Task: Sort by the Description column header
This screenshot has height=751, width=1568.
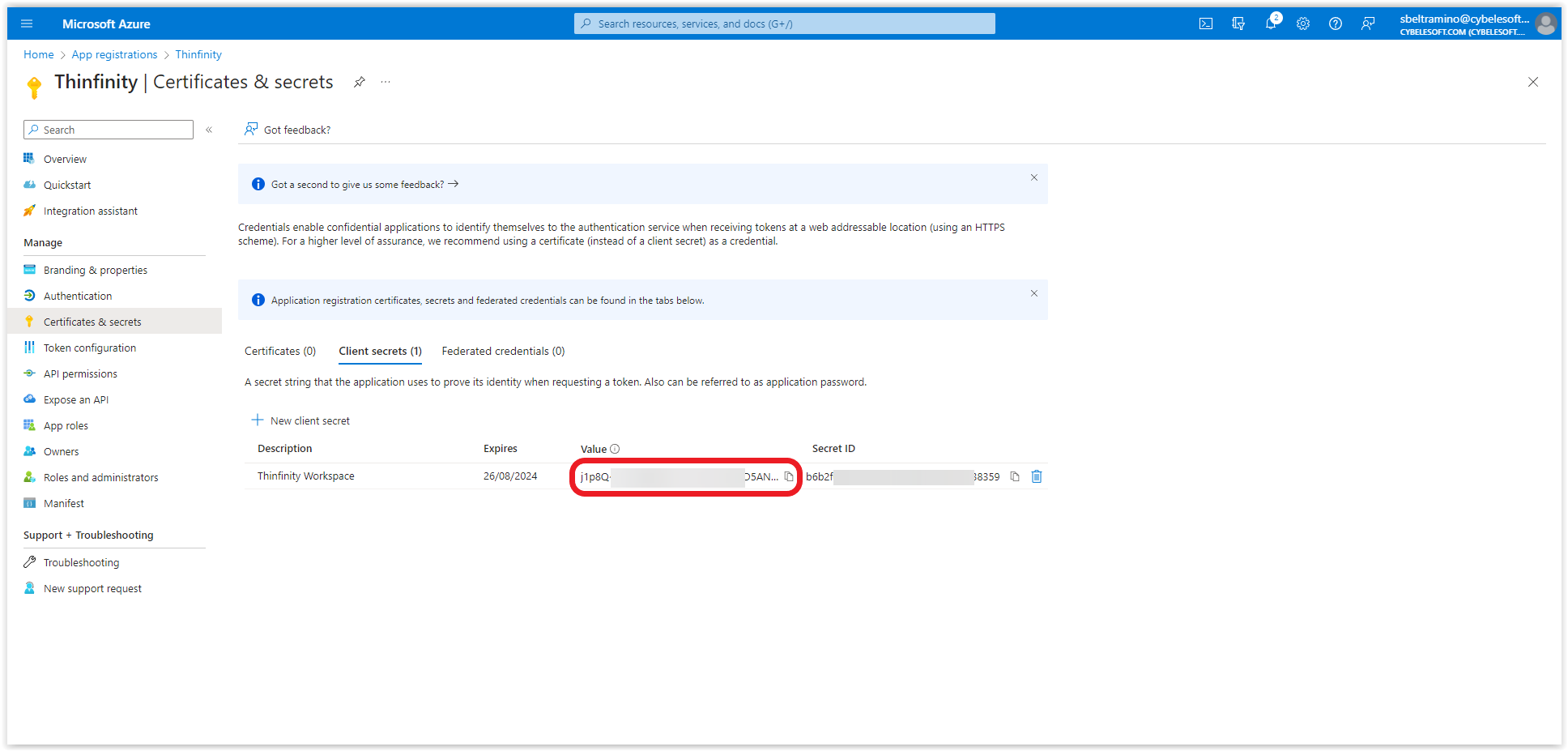Action: tap(284, 448)
